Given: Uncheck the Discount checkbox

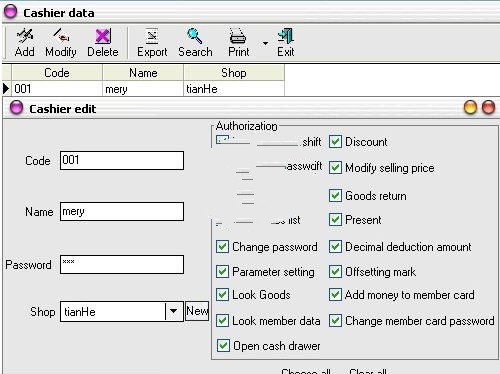Looking at the screenshot, I should pyautogui.click(x=335, y=142).
